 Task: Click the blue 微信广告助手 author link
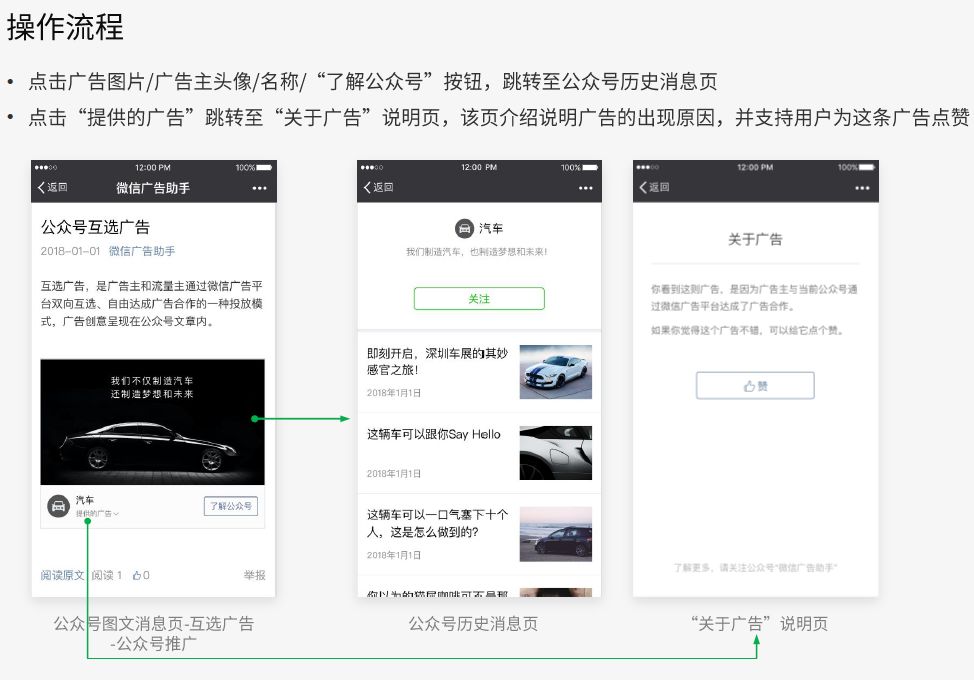(142, 251)
